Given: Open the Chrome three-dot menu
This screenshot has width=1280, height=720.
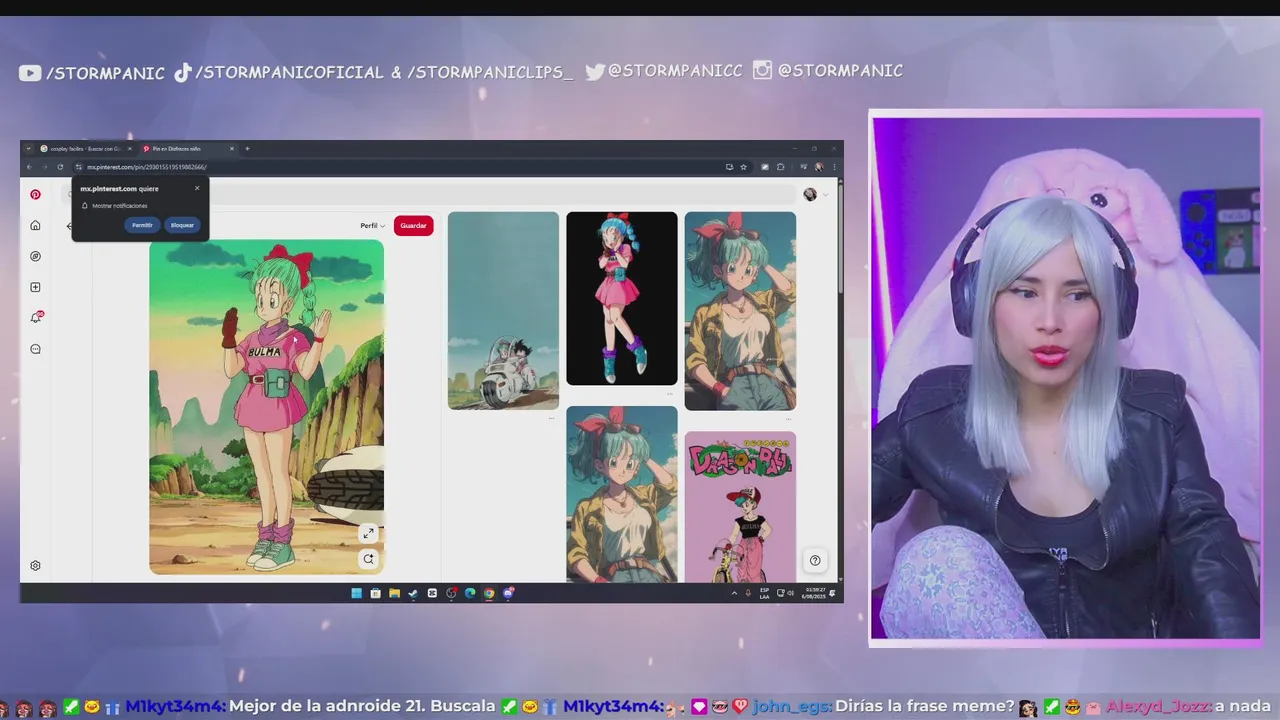Looking at the screenshot, I should [834, 167].
